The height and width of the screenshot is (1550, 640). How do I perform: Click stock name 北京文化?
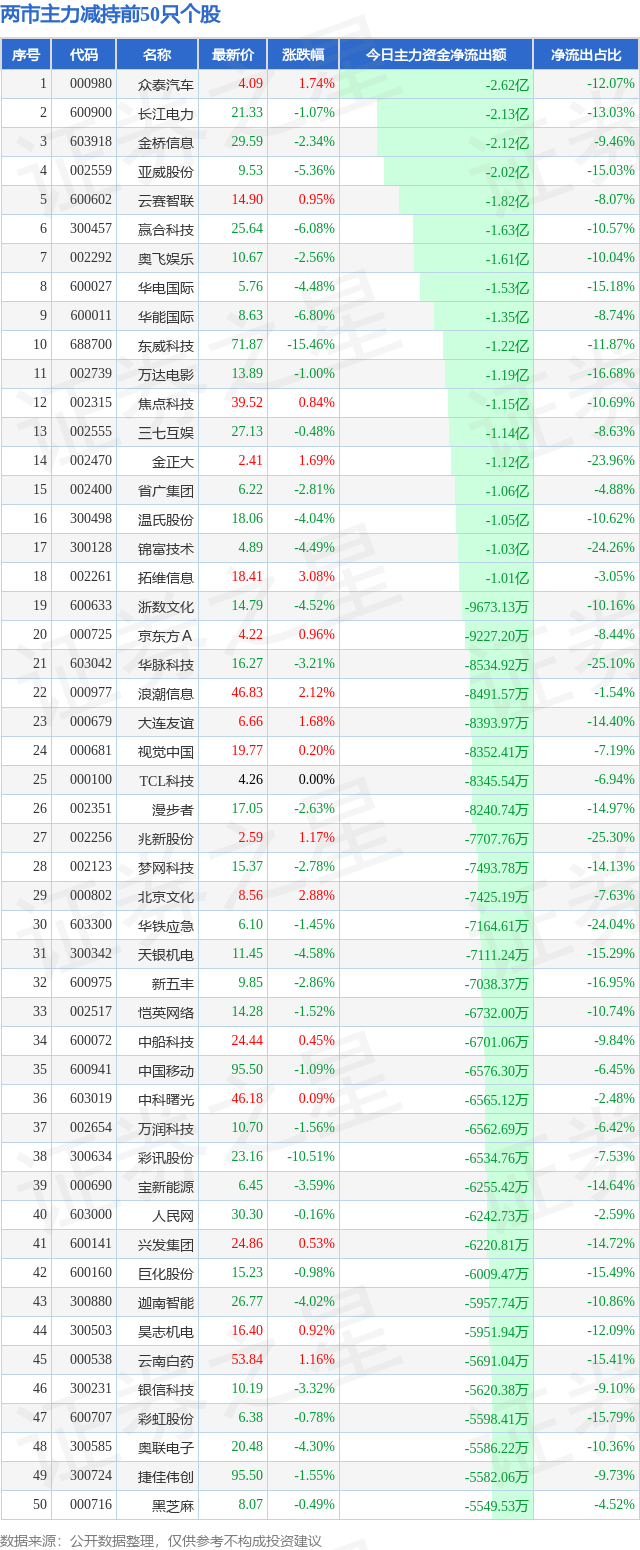coord(165,896)
